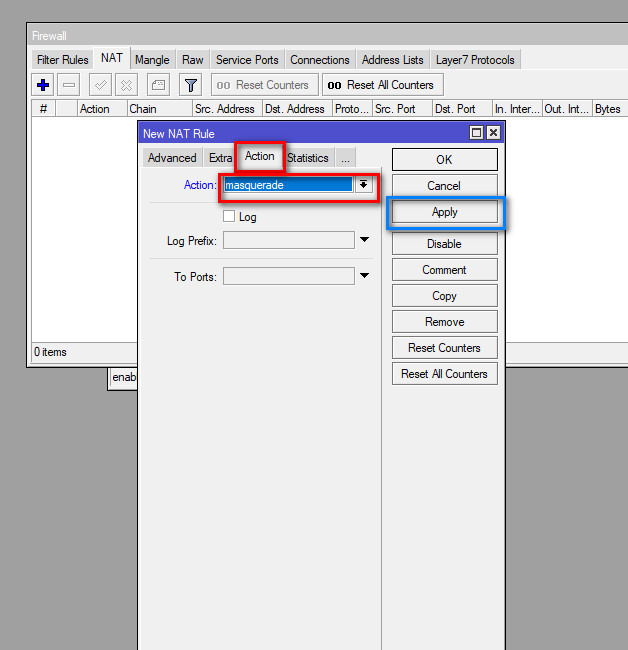Viewport: 628px width, 650px height.
Task: Click the comment note toolbar icon
Action: tap(158, 85)
